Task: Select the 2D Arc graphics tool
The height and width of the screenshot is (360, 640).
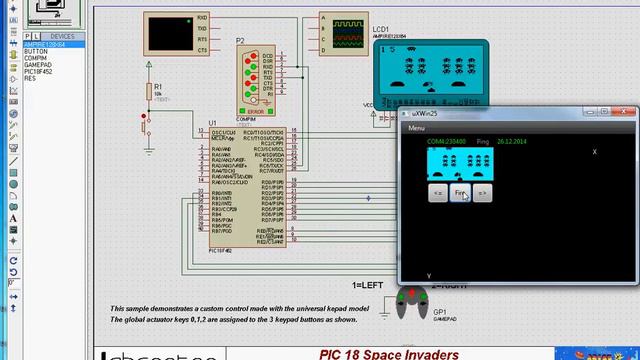Action: point(13,196)
